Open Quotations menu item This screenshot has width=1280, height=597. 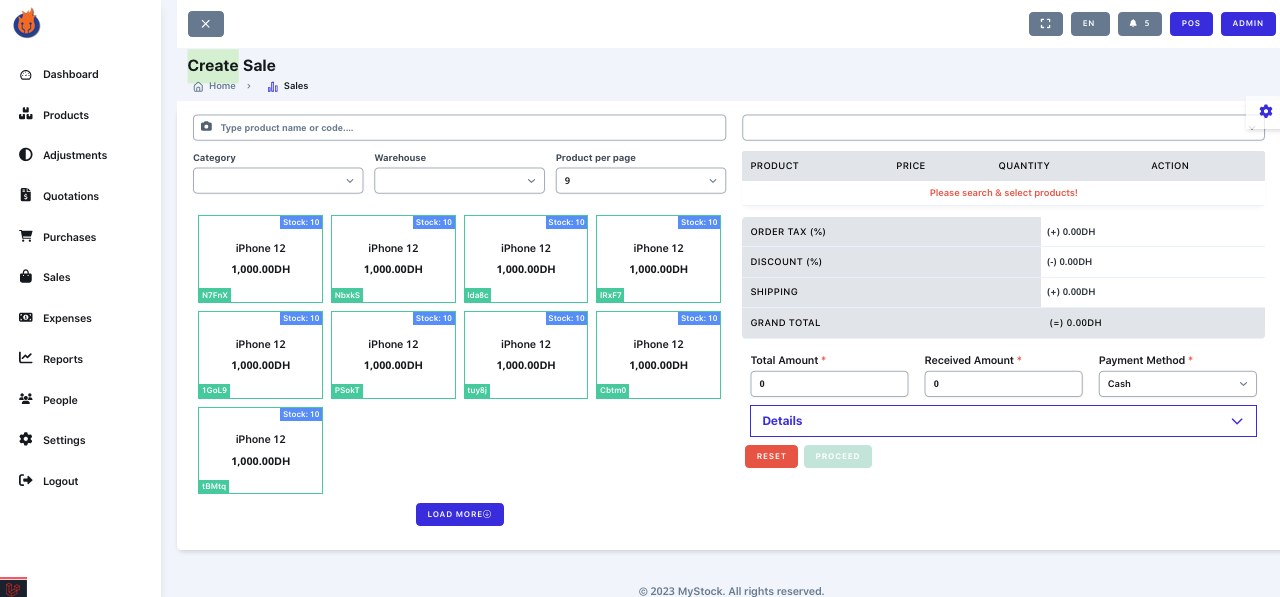click(x=71, y=196)
